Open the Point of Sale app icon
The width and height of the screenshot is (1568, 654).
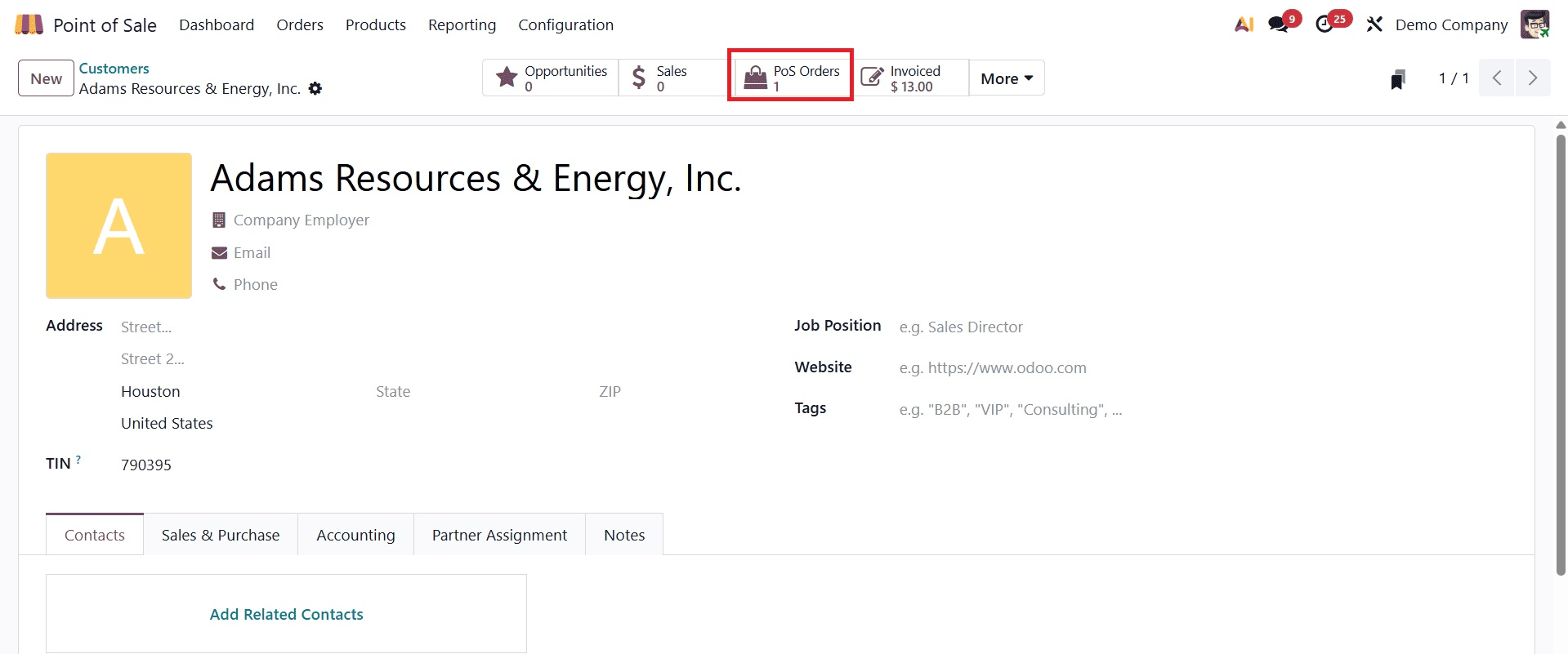coord(29,24)
